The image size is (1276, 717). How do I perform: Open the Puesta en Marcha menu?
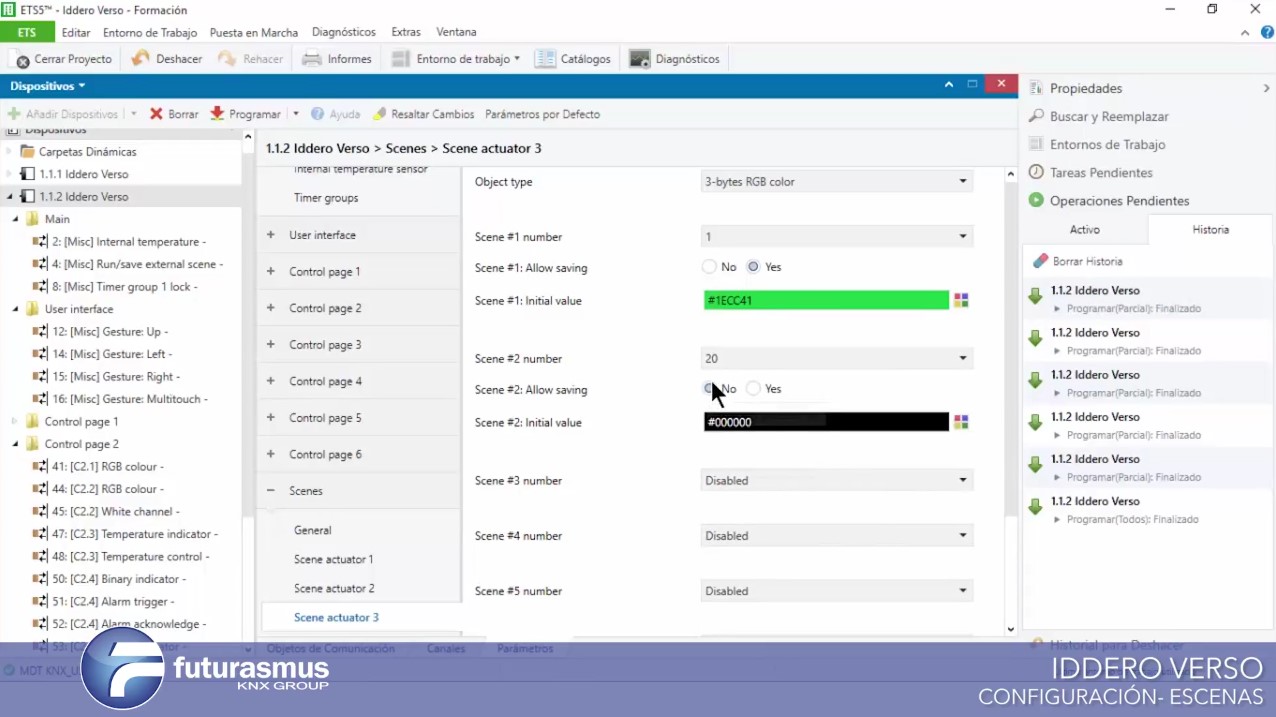coord(253,32)
